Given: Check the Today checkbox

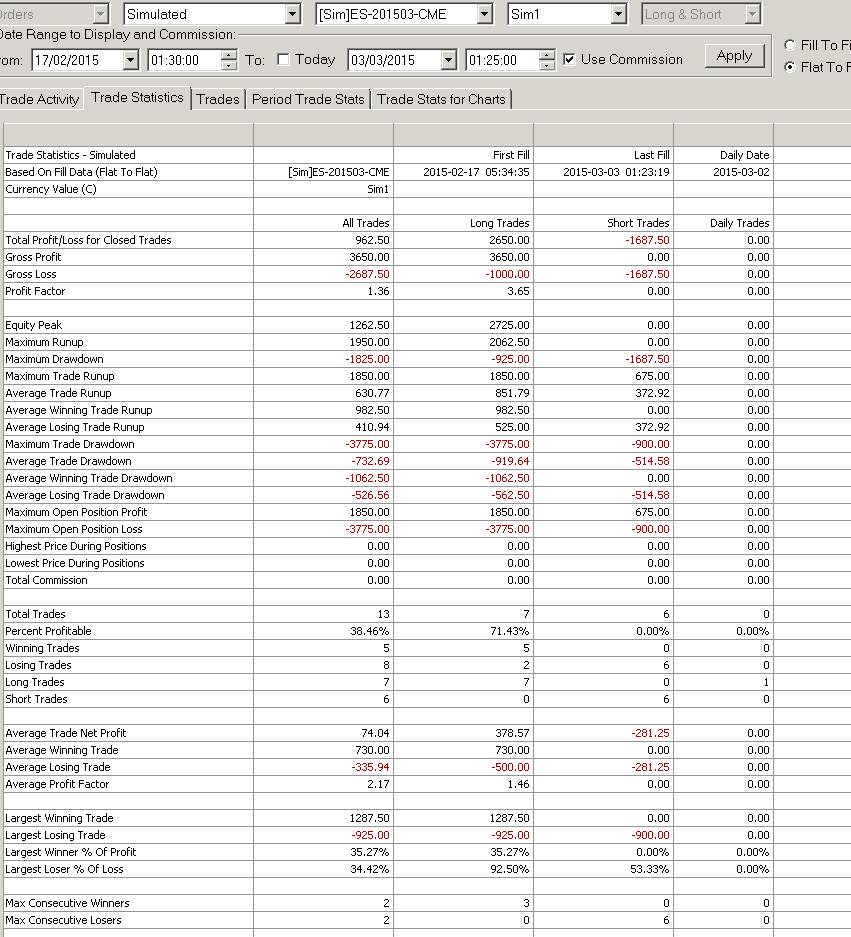Looking at the screenshot, I should pos(283,59).
